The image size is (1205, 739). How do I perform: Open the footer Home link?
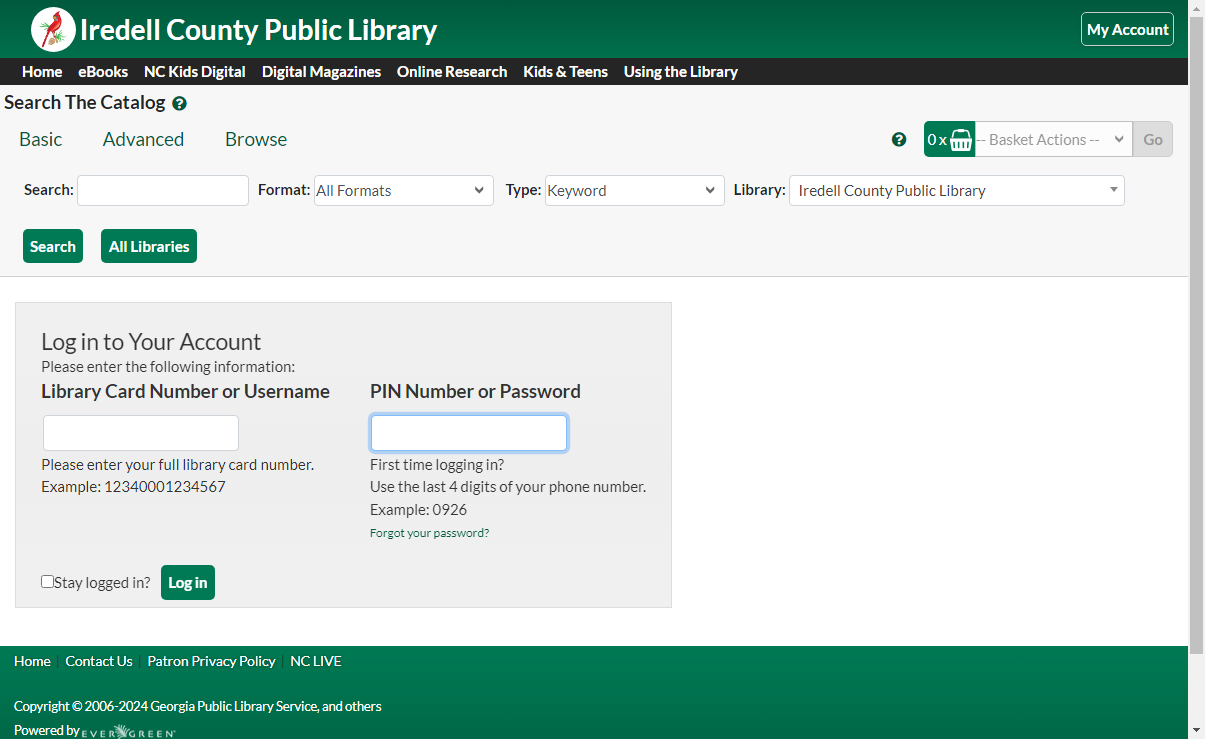click(x=32, y=661)
